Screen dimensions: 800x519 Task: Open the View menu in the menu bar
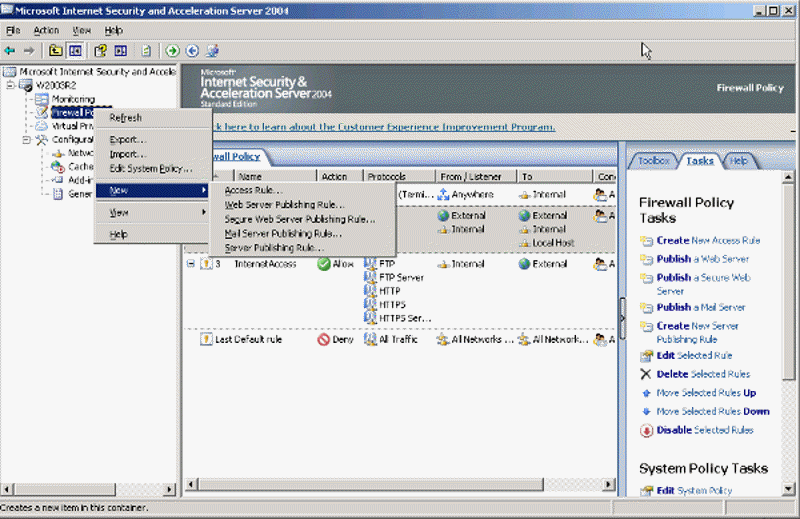(x=82, y=31)
